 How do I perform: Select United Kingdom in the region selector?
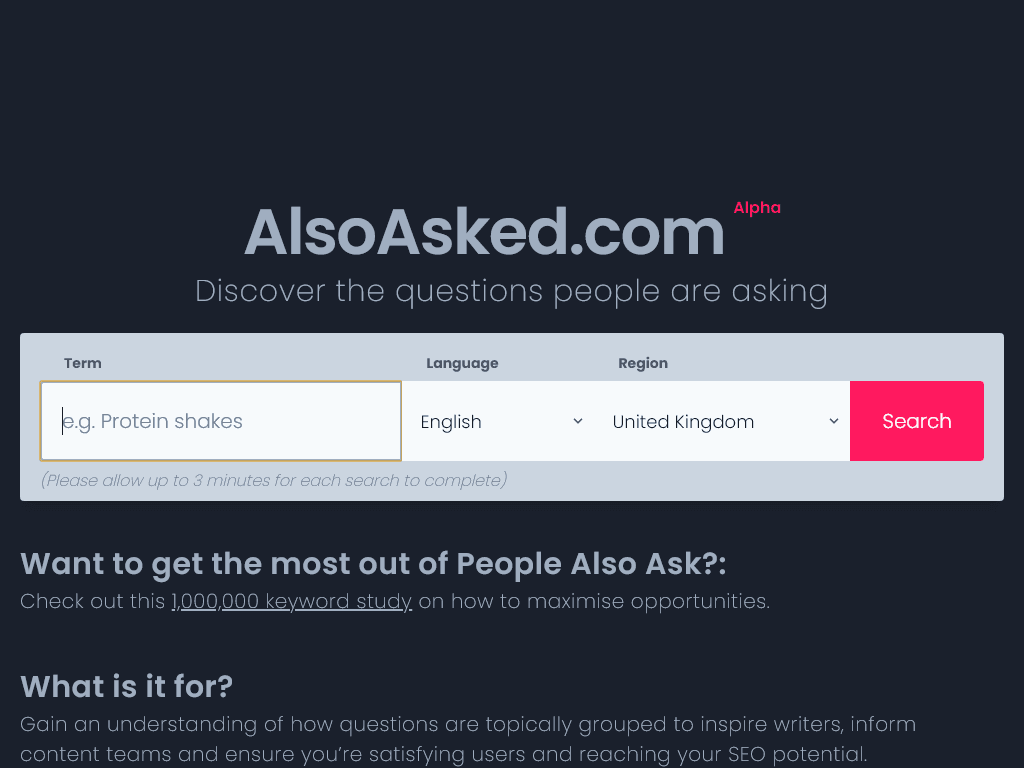coord(684,421)
